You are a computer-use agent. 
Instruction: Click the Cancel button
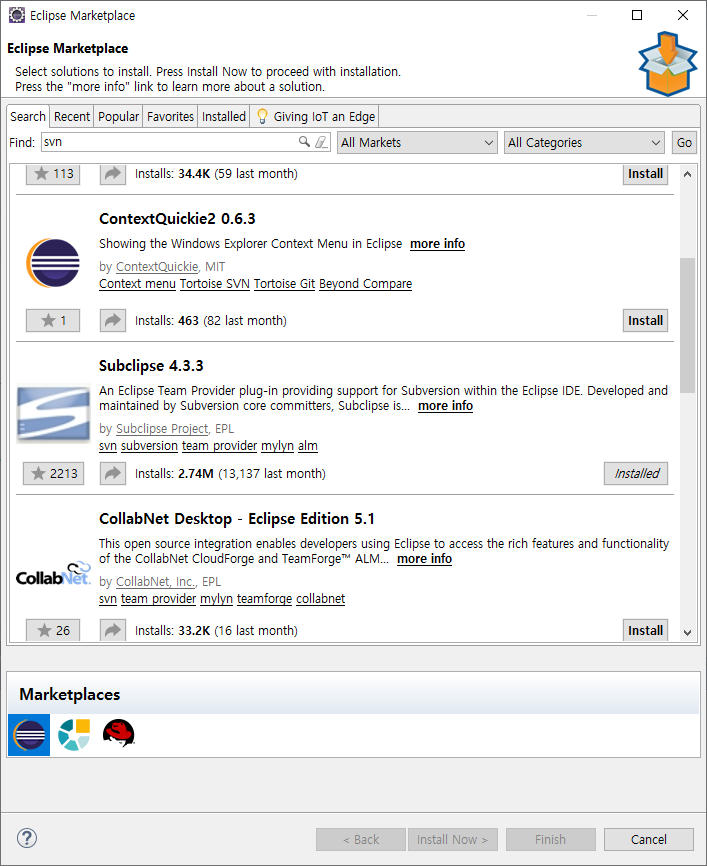(648, 839)
